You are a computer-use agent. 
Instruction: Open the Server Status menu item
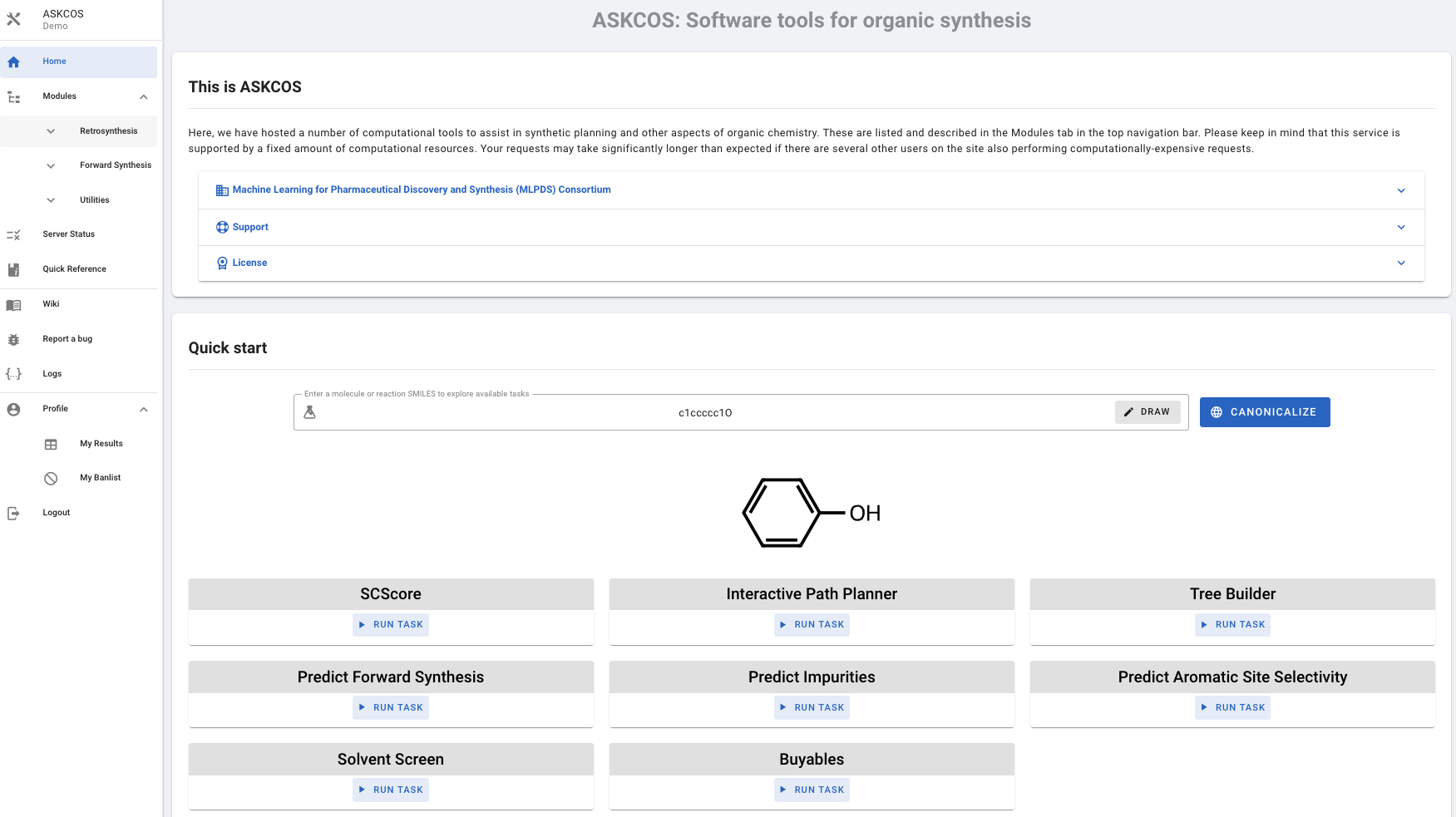(x=79, y=235)
